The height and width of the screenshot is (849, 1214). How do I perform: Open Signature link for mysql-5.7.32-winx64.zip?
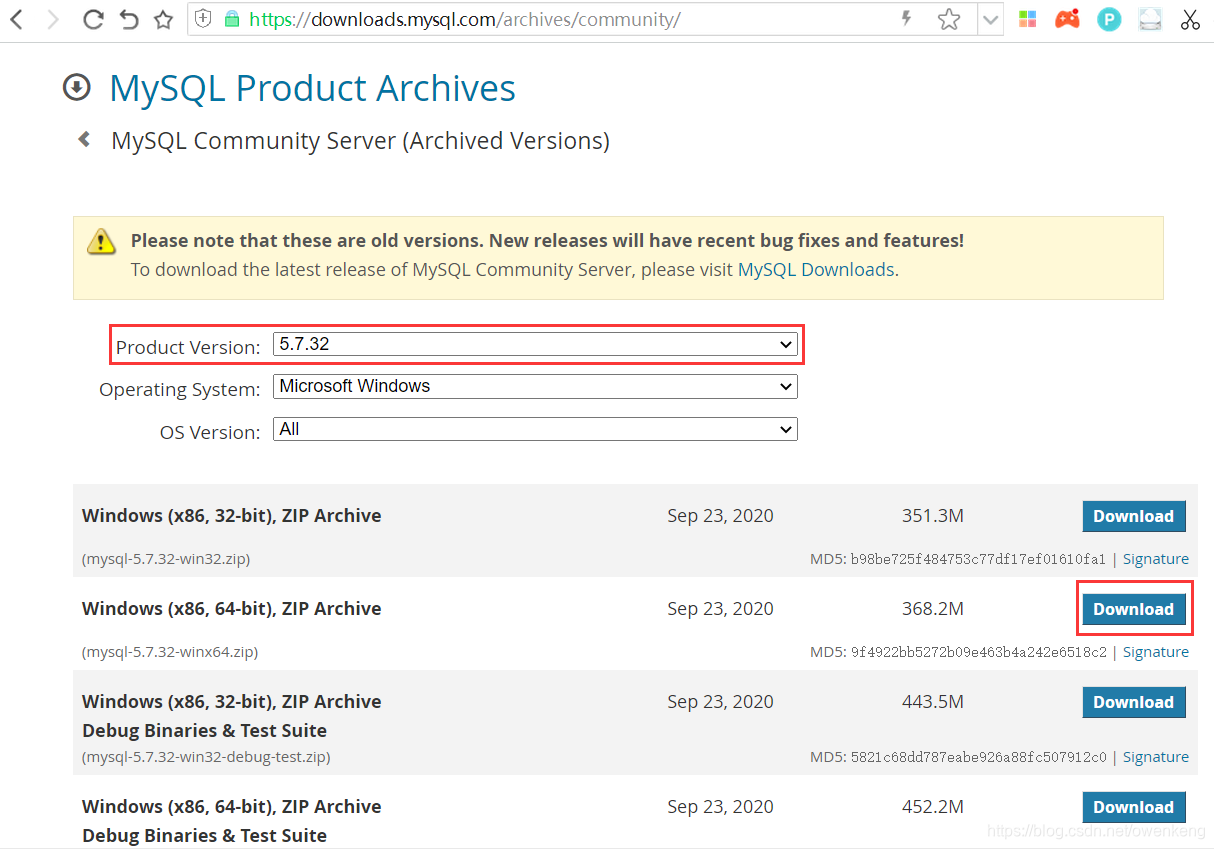tap(1156, 652)
